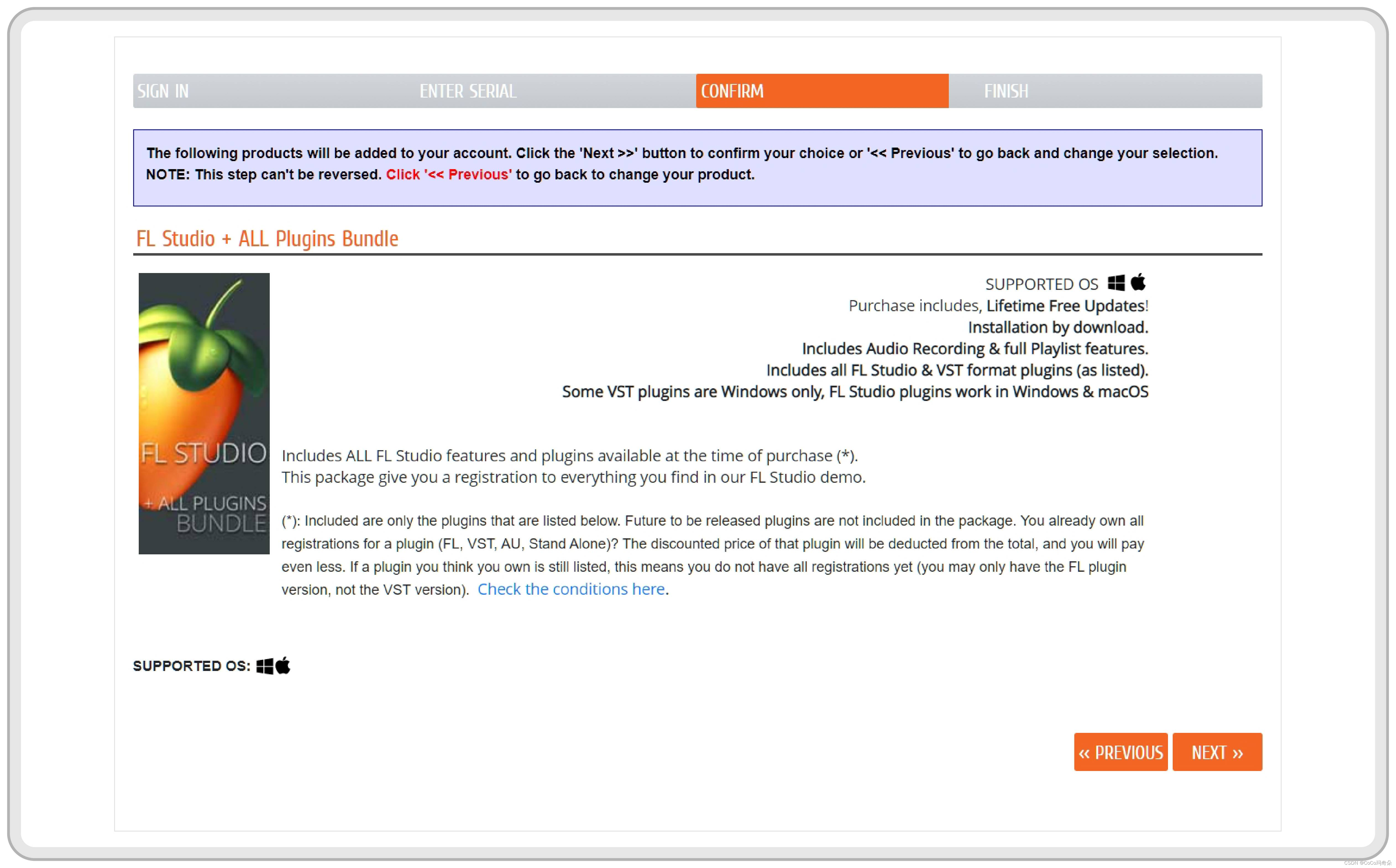Click 'Includes all FL Studio & VST format plugins' line
The width and height of the screenshot is (1396, 868).
point(957,370)
